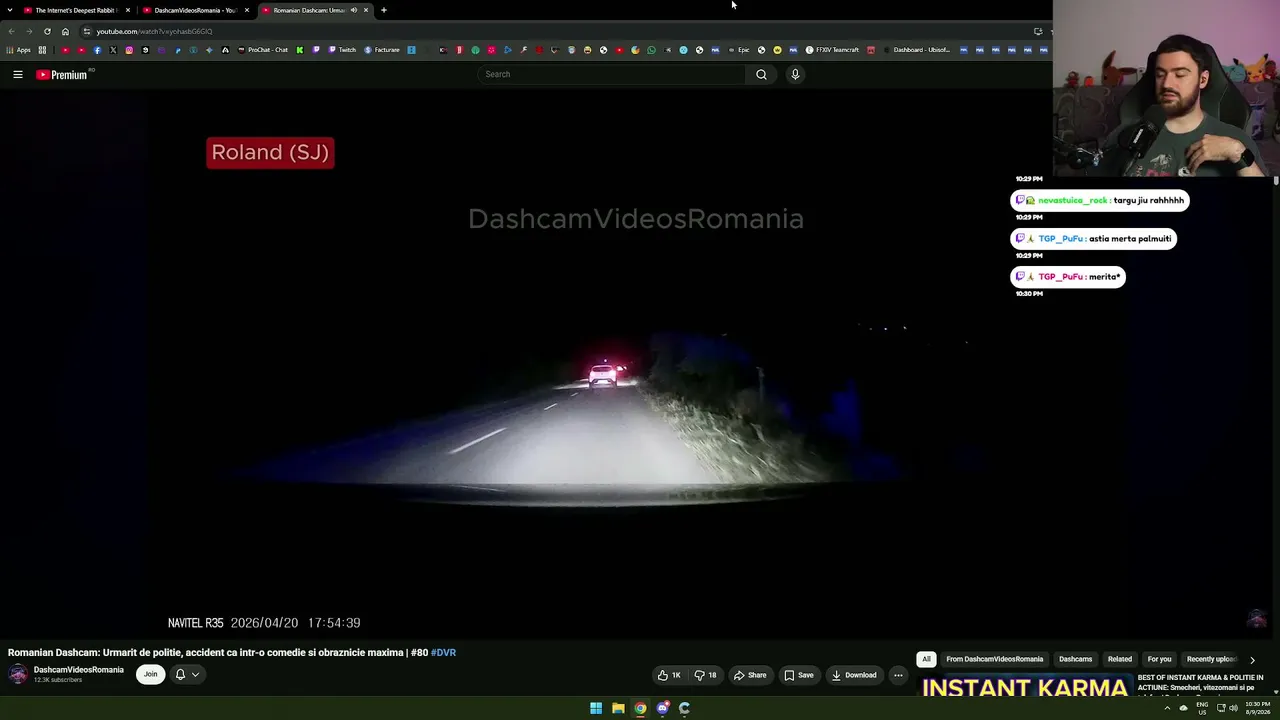Show hidden system tray icons
The image size is (1280, 720).
pos(1167,708)
